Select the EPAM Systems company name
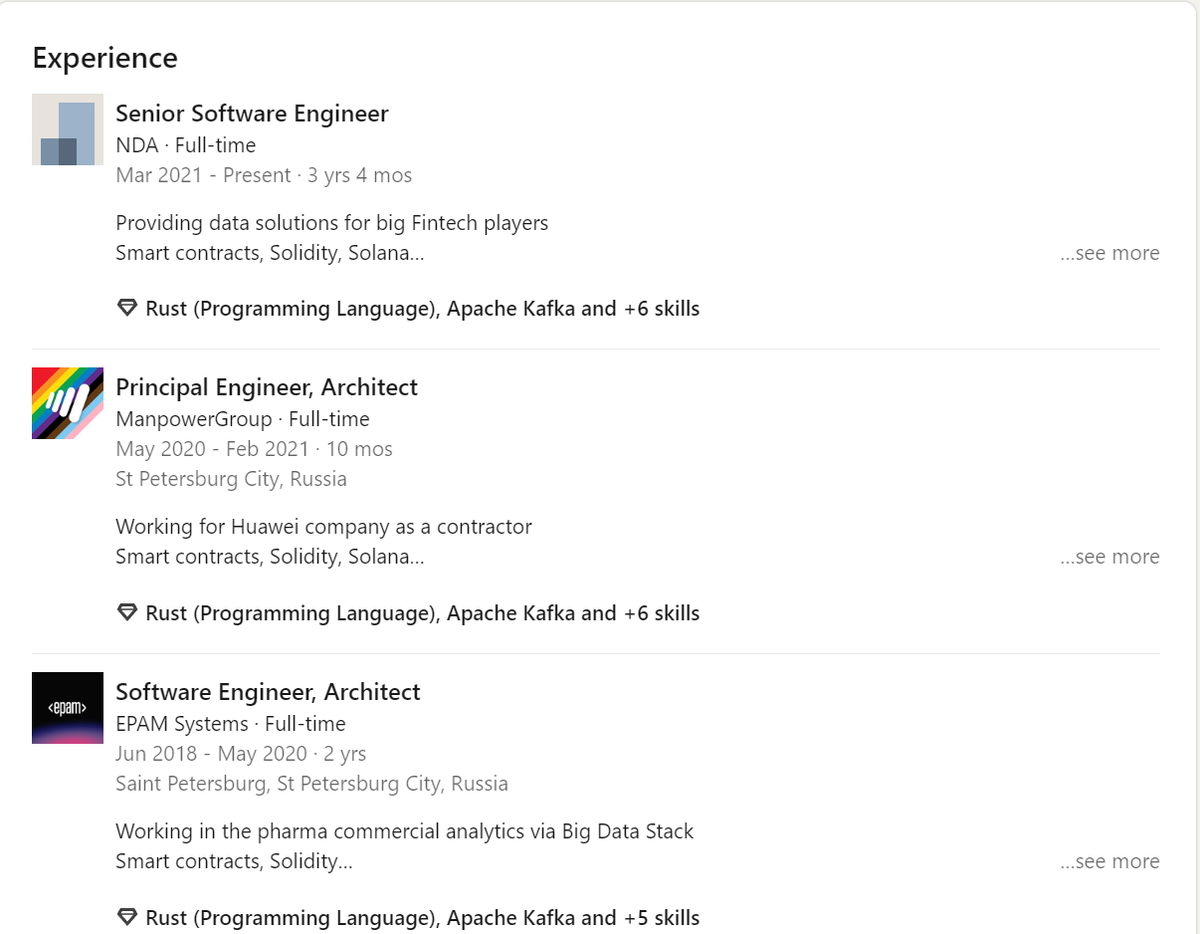Viewport: 1200px width, 934px height. pos(182,724)
